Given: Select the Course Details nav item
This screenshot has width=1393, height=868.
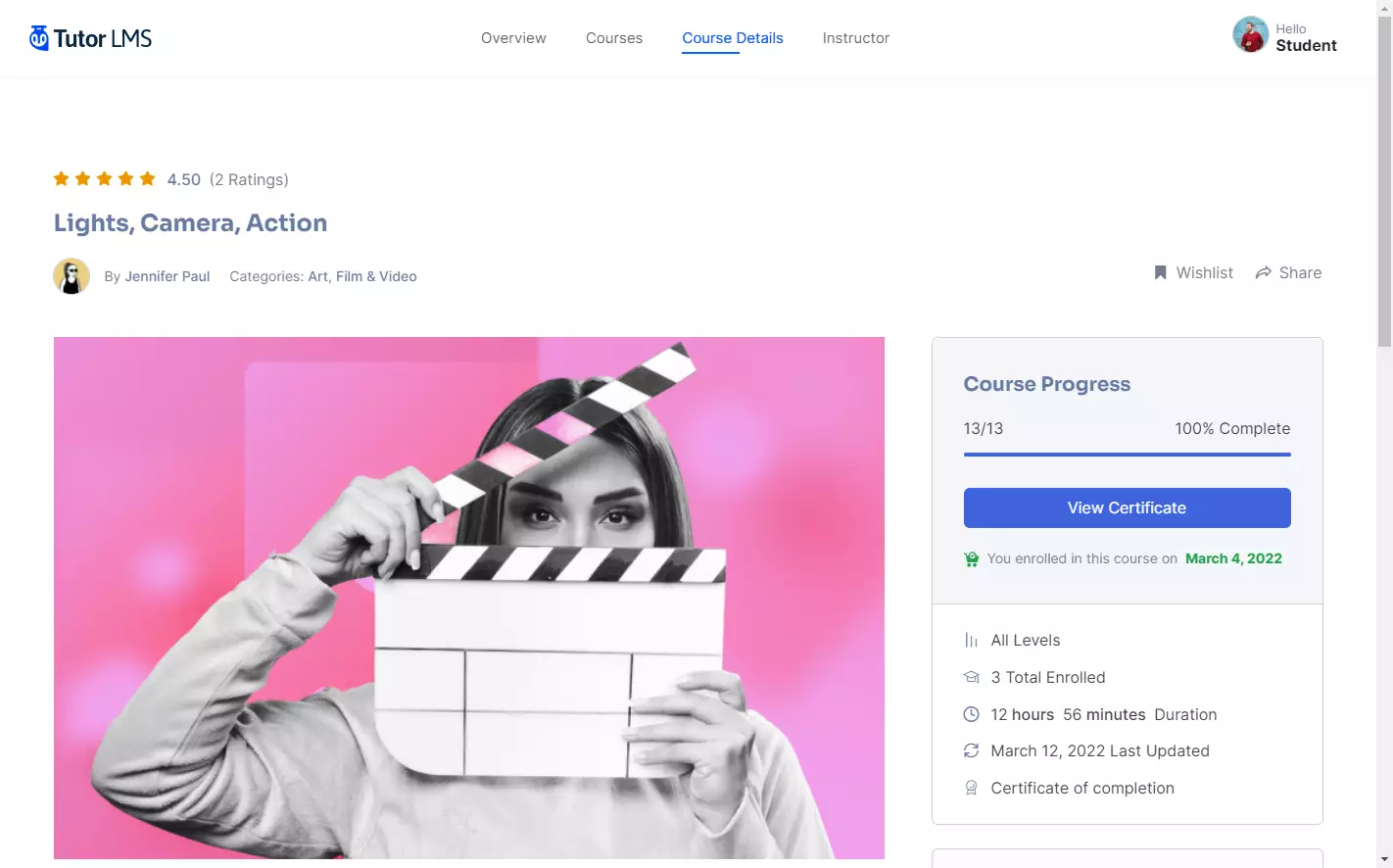Looking at the screenshot, I should tap(733, 38).
